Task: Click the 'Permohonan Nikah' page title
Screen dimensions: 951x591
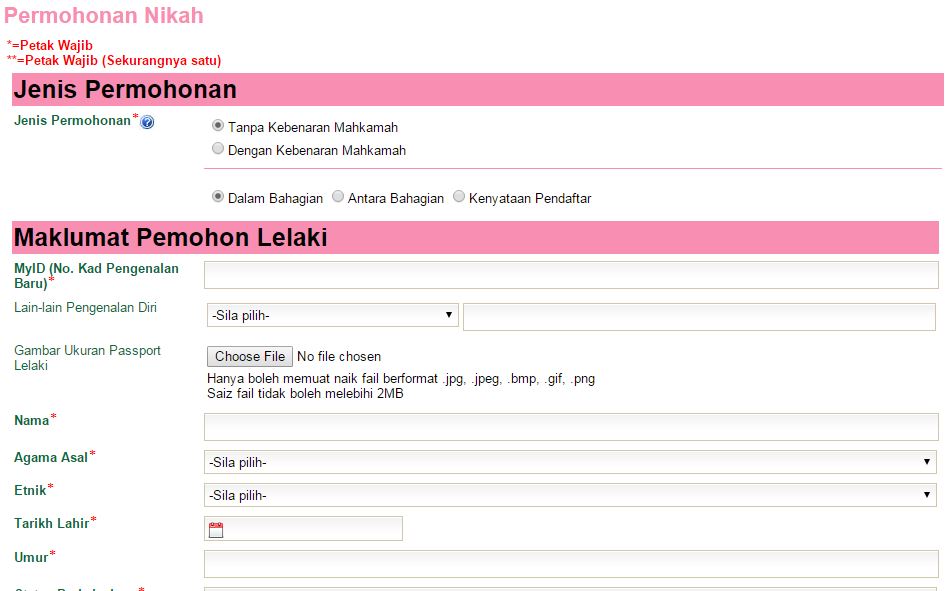Action: pyautogui.click(x=104, y=16)
